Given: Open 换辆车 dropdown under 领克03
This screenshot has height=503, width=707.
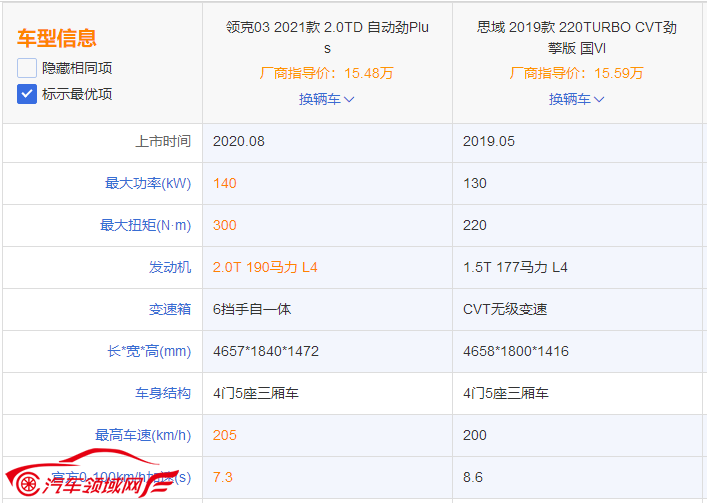Looking at the screenshot, I should click(326, 99).
